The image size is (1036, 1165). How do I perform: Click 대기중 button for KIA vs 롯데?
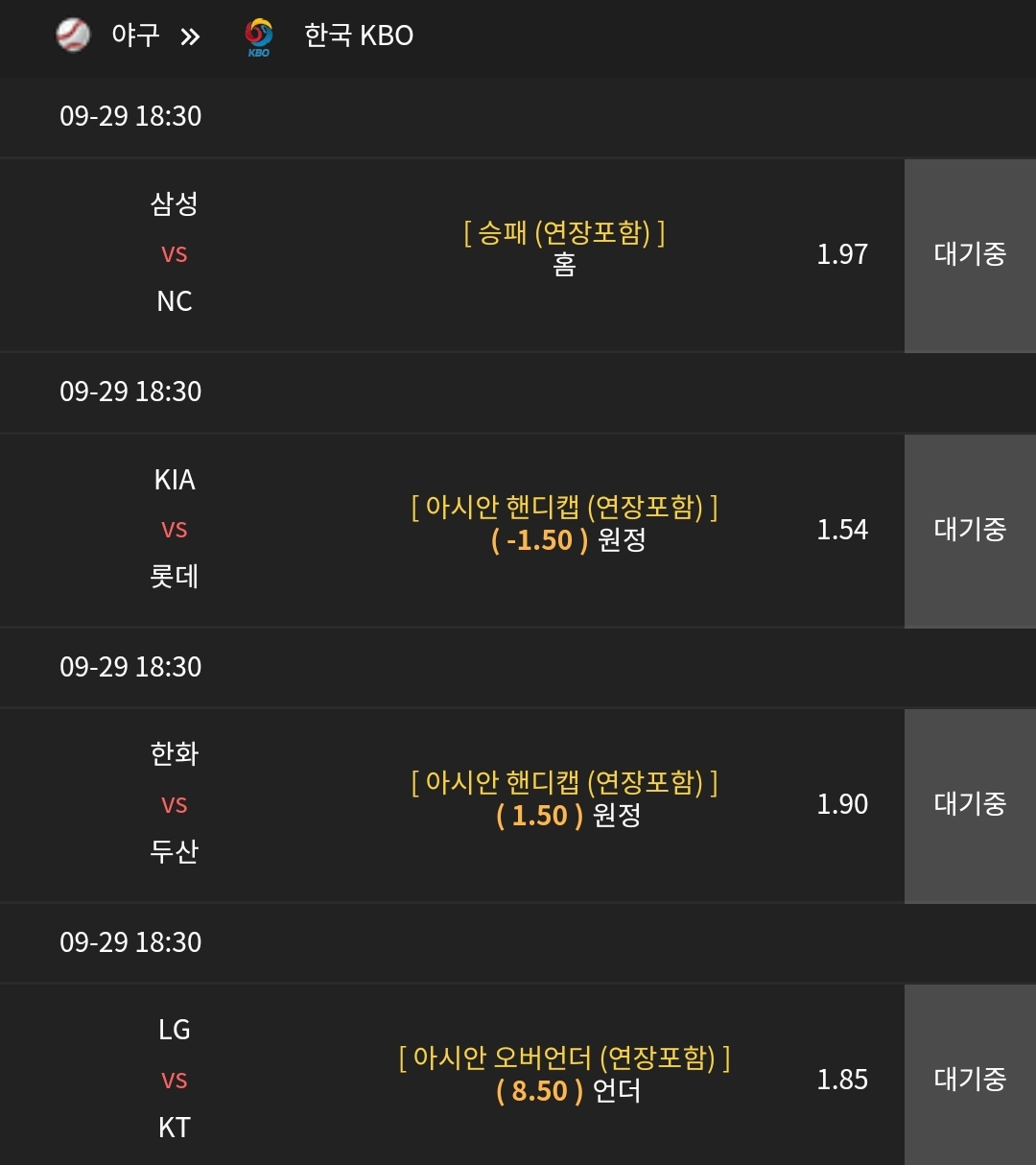[x=970, y=531]
